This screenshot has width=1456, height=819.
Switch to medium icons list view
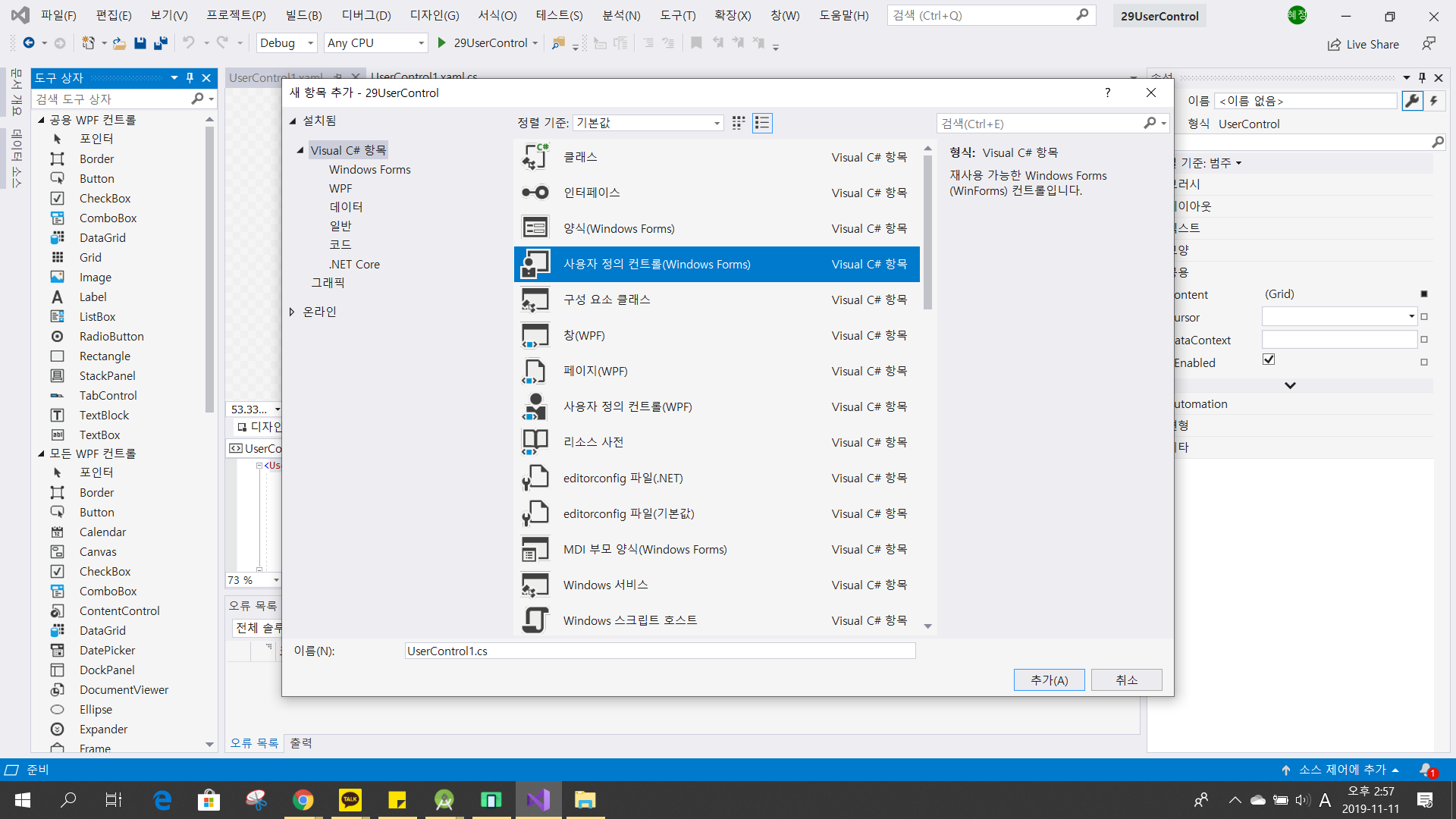click(x=762, y=123)
